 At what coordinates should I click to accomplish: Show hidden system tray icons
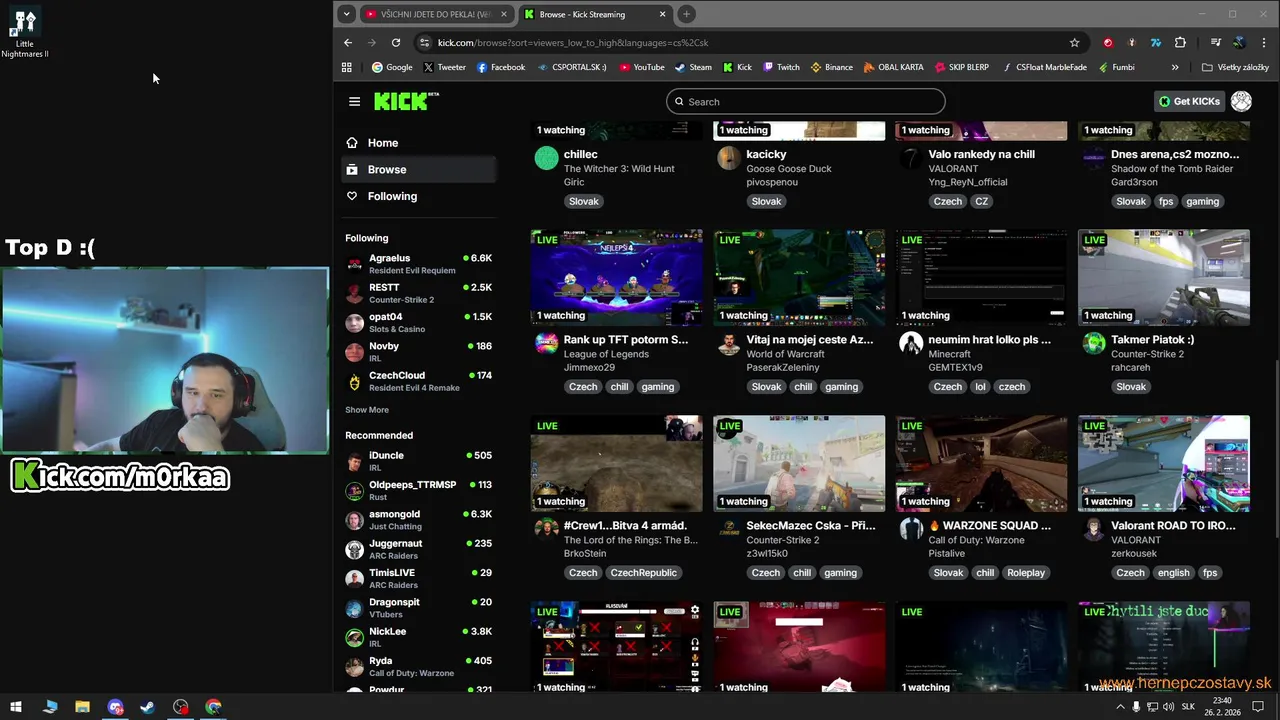[1120, 707]
